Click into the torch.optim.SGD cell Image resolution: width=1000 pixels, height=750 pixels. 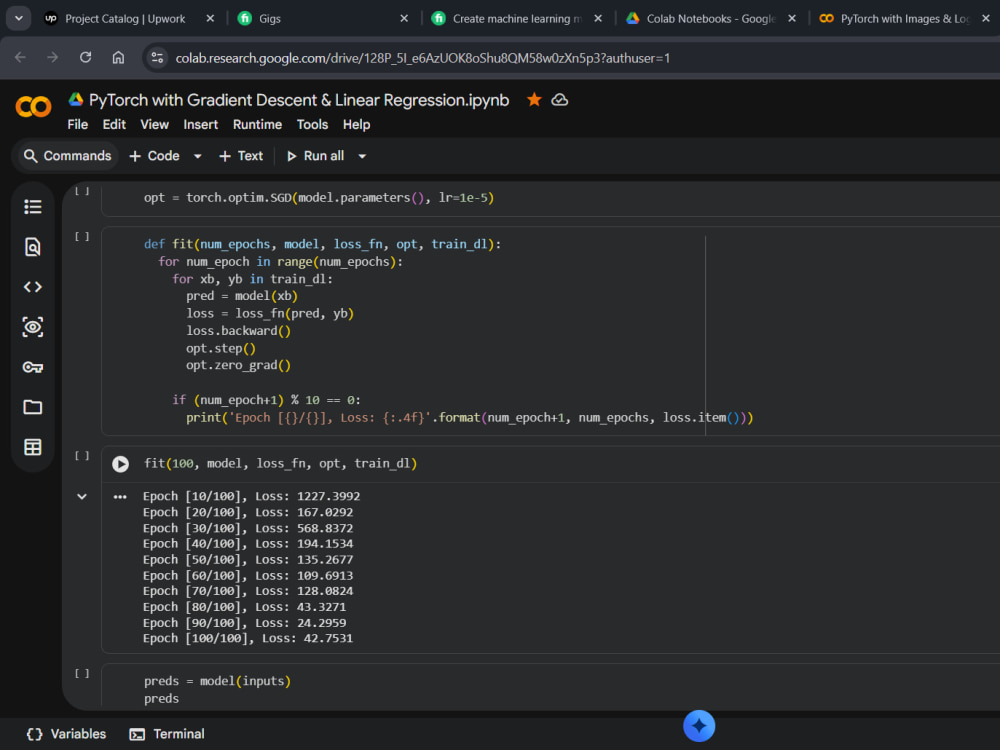(550, 198)
